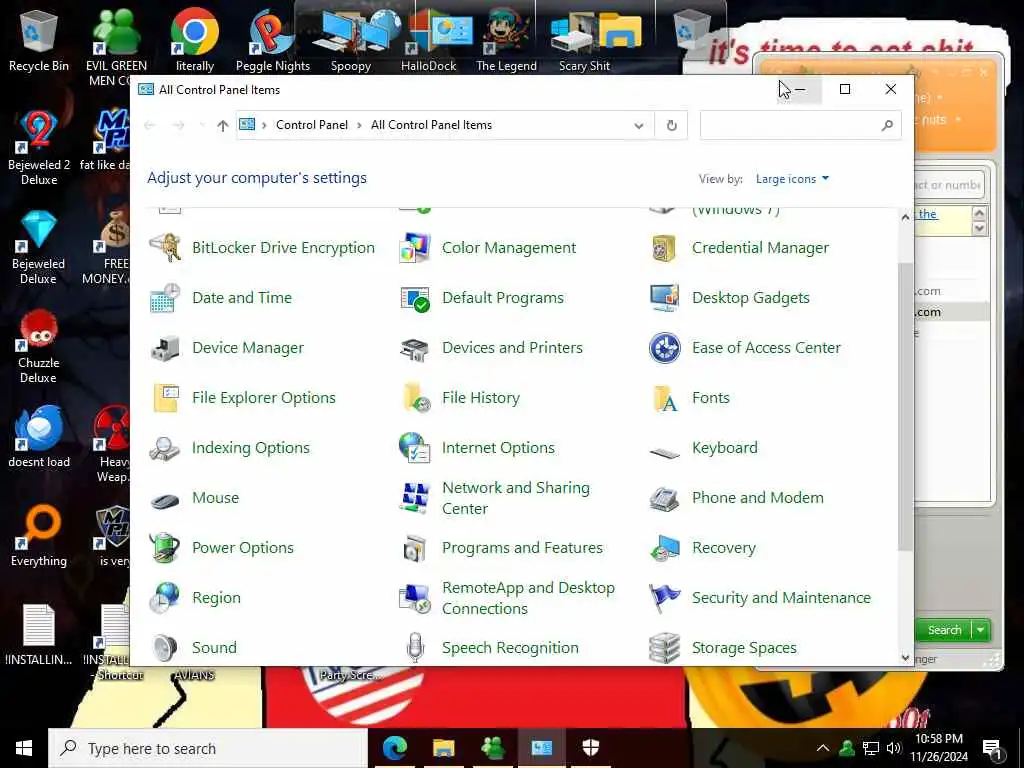Screen dimensions: 1024x768
Task: Select the doesnt load Thunderbird shortcut
Action: [39, 437]
